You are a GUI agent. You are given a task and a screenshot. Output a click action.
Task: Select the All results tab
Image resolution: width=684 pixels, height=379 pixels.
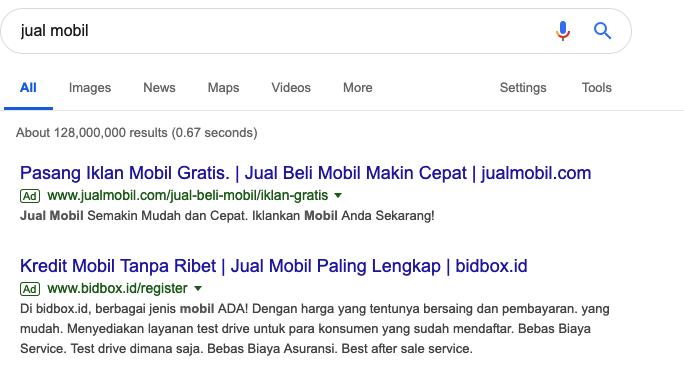tap(28, 88)
